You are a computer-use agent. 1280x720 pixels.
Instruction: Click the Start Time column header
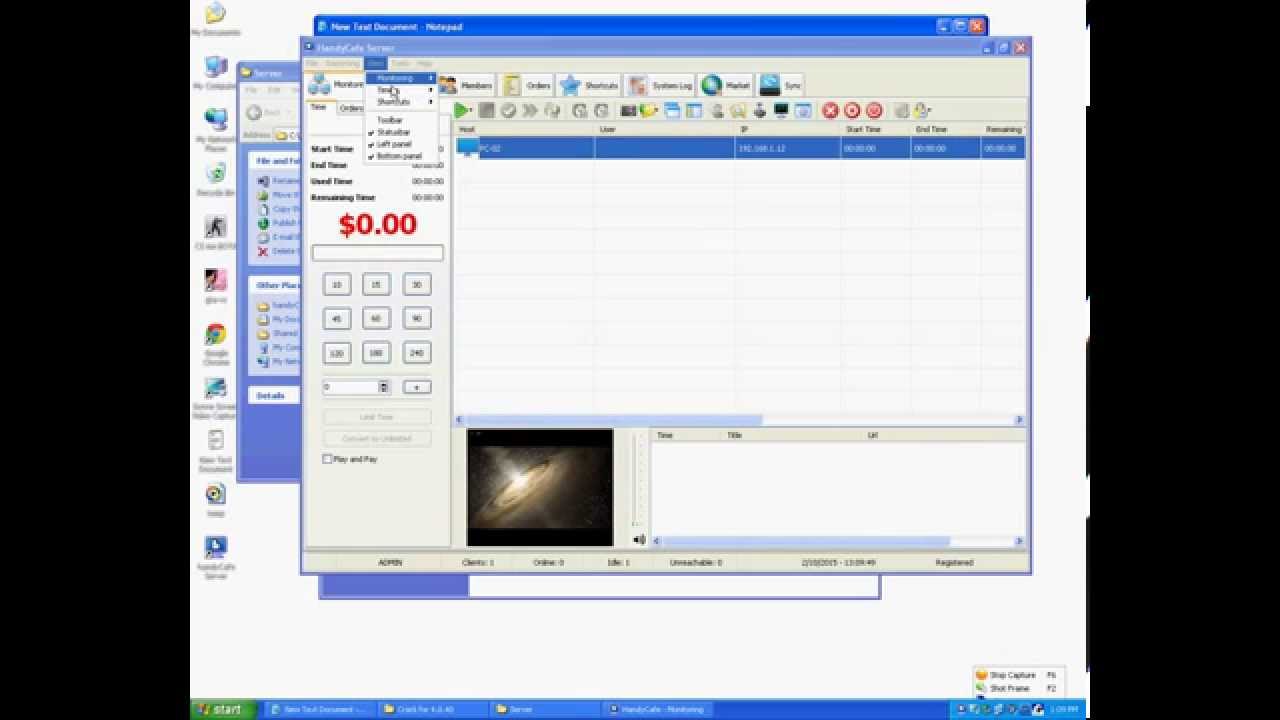click(x=876, y=129)
